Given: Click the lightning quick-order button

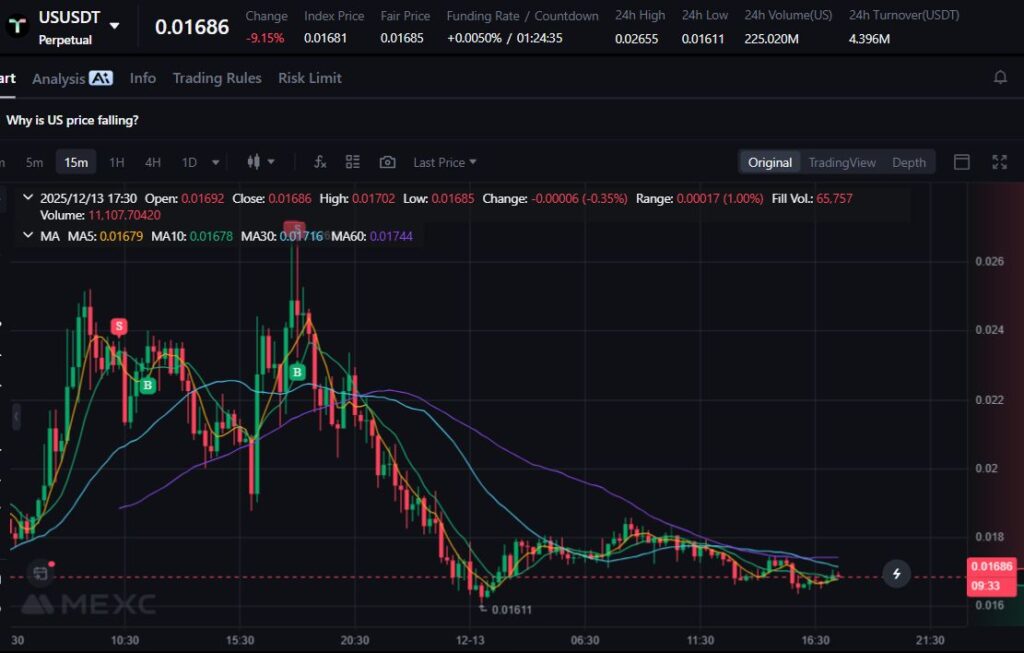Looking at the screenshot, I should [897, 573].
